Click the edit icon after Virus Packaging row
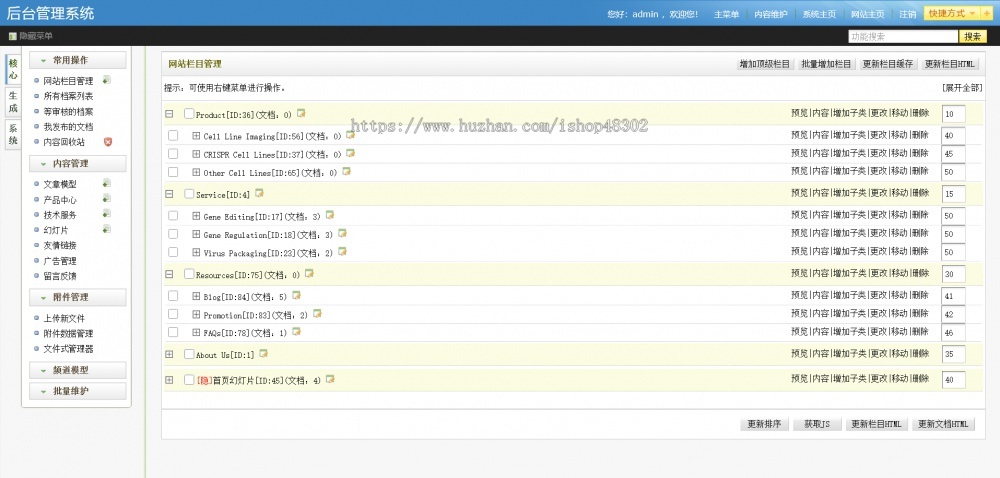 click(342, 252)
